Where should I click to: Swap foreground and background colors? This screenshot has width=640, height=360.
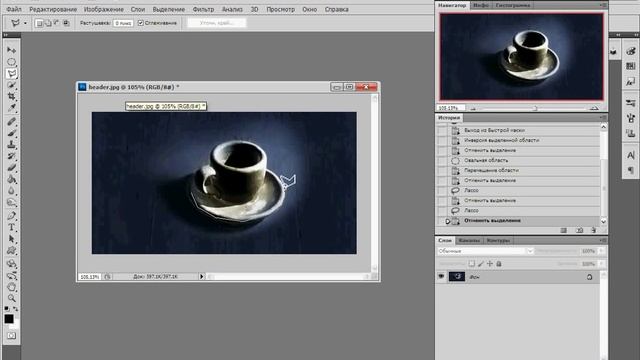[x=16, y=309]
